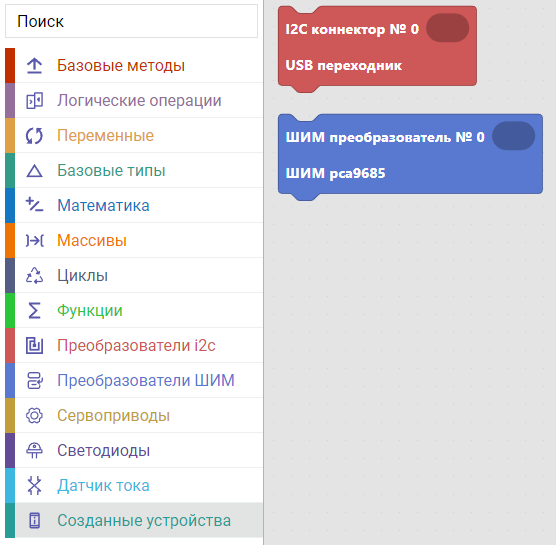Viewport: 556px width, 545px height.
Task: Click the empty slot on I2C коннектор block
Action: [447, 28]
